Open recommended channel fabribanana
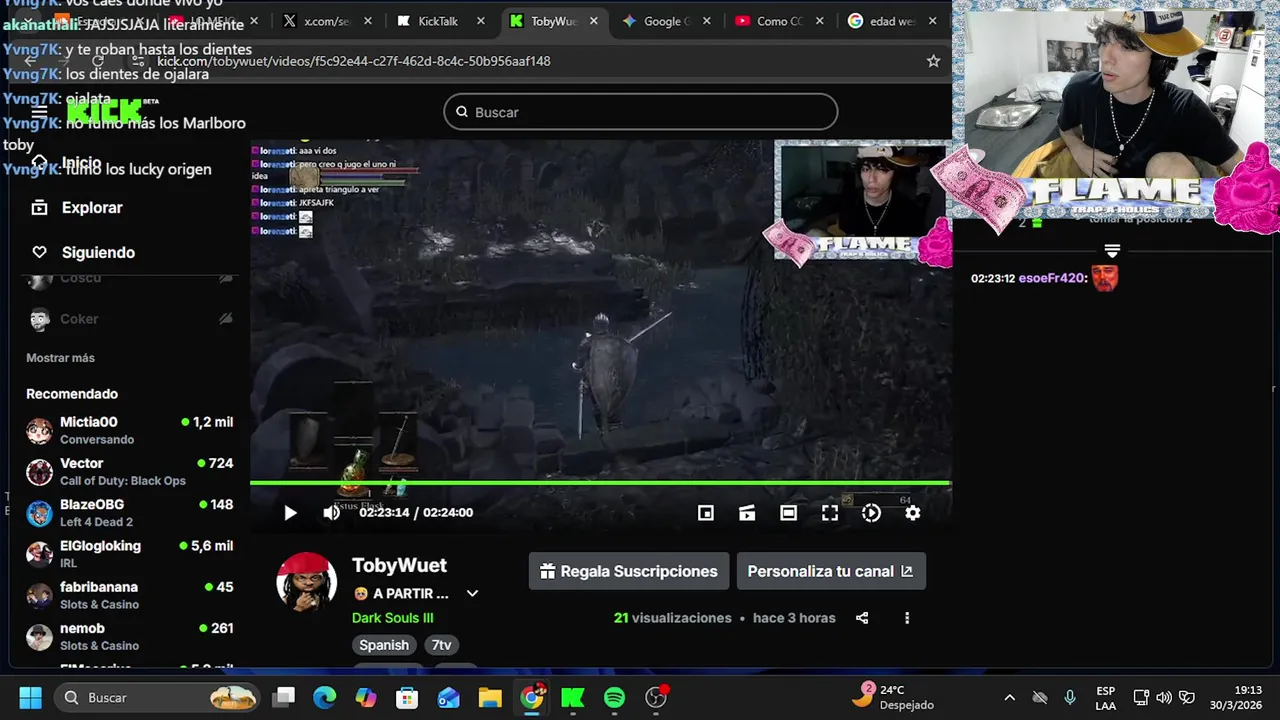 pyautogui.click(x=129, y=595)
